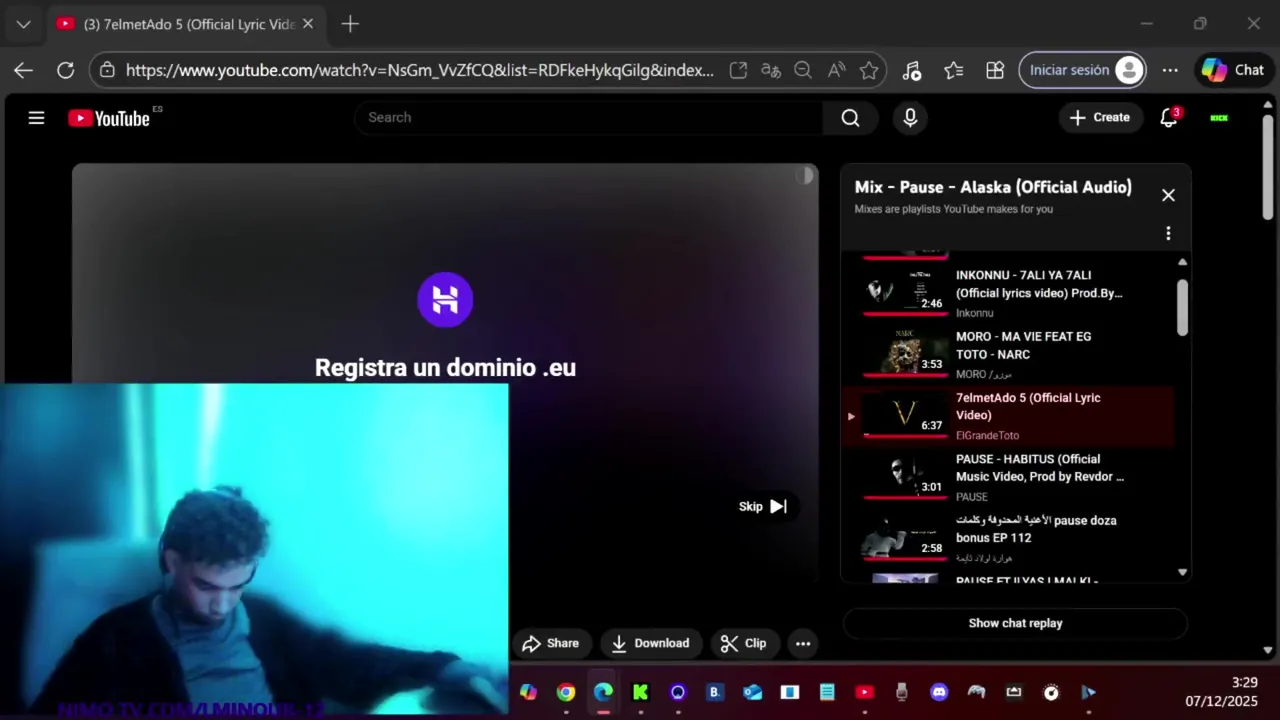This screenshot has width=1280, height=720.
Task: Play INKONNU - 7ALI YA 7ALI from playlist
Action: [1007, 292]
